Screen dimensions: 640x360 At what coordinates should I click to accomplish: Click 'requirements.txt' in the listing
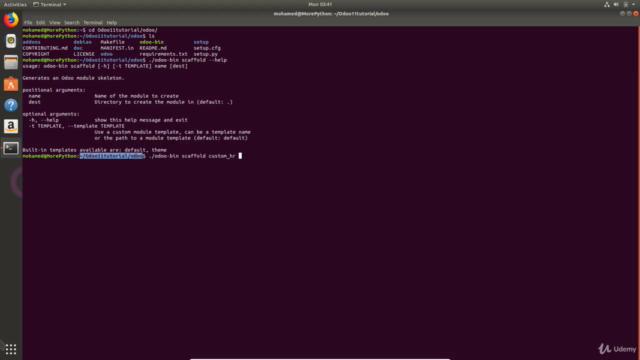(164, 54)
